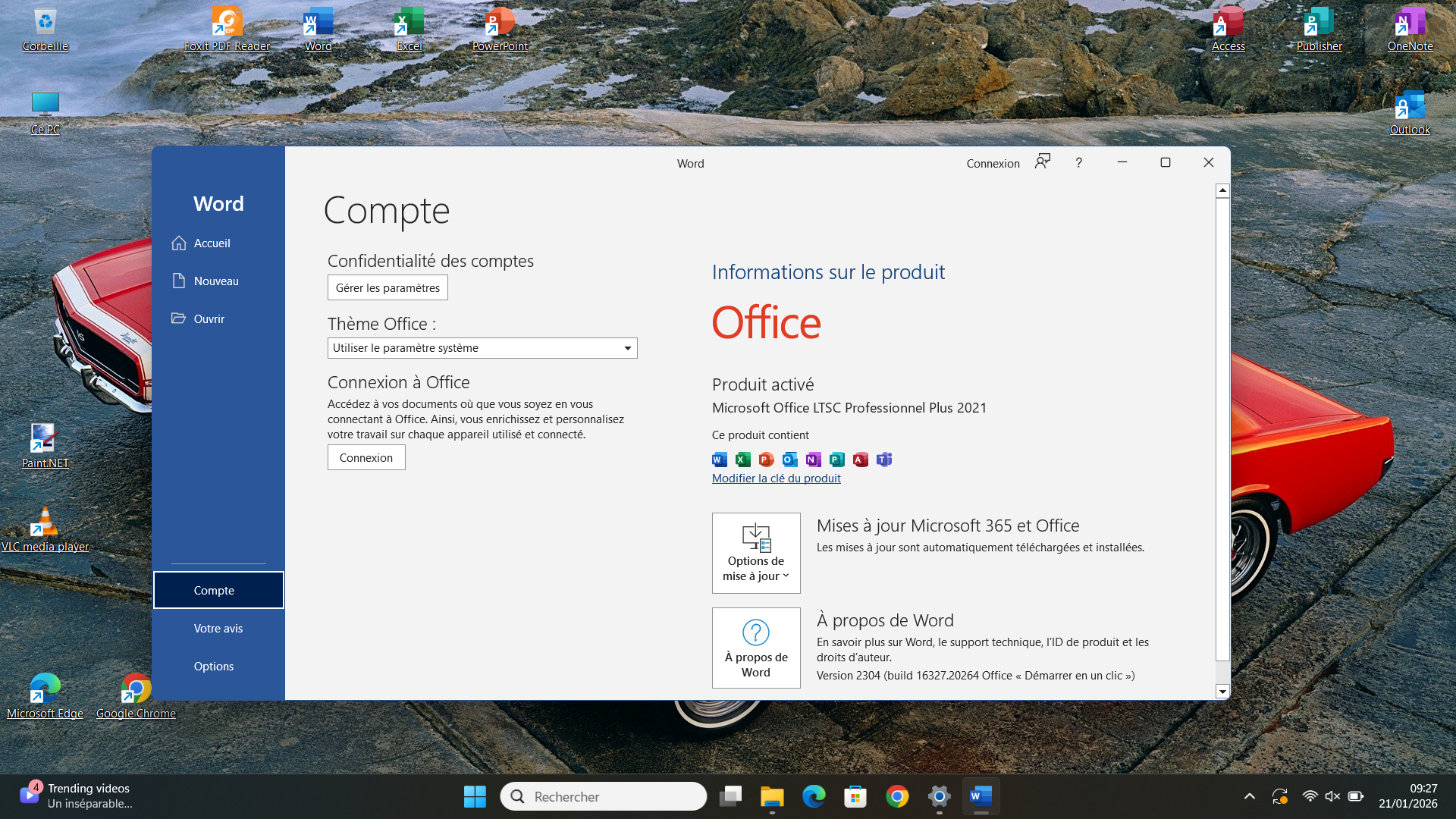Go to Accueil in Word sidebar
The image size is (1456, 819).
click(x=218, y=243)
